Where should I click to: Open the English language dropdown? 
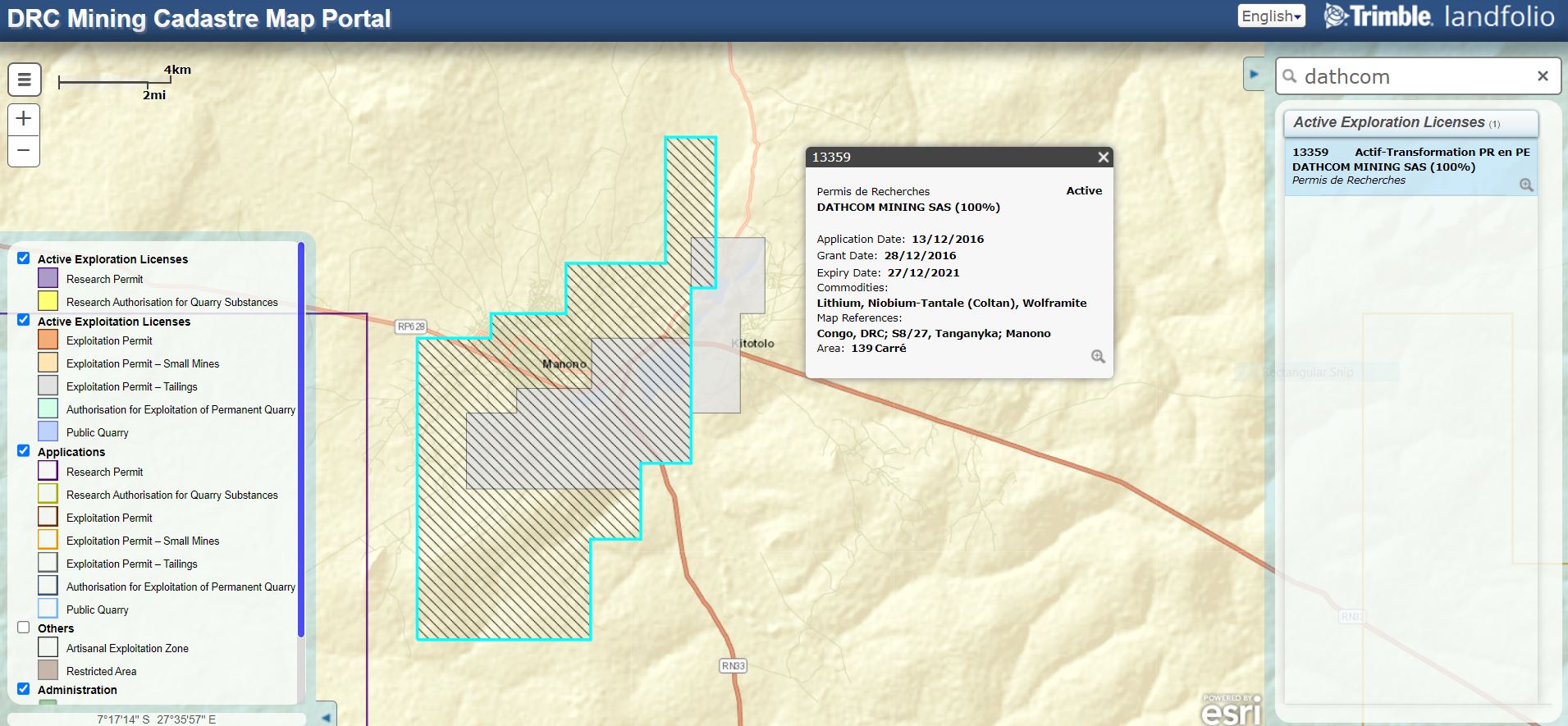click(x=1271, y=16)
